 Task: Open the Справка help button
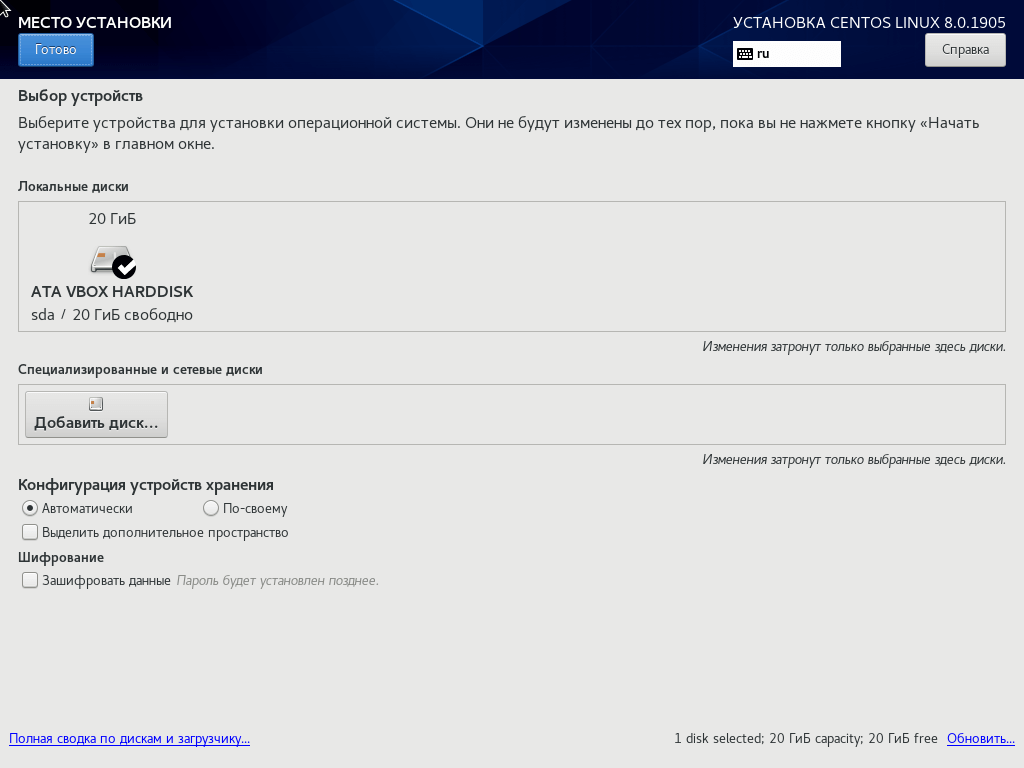[x=965, y=50]
